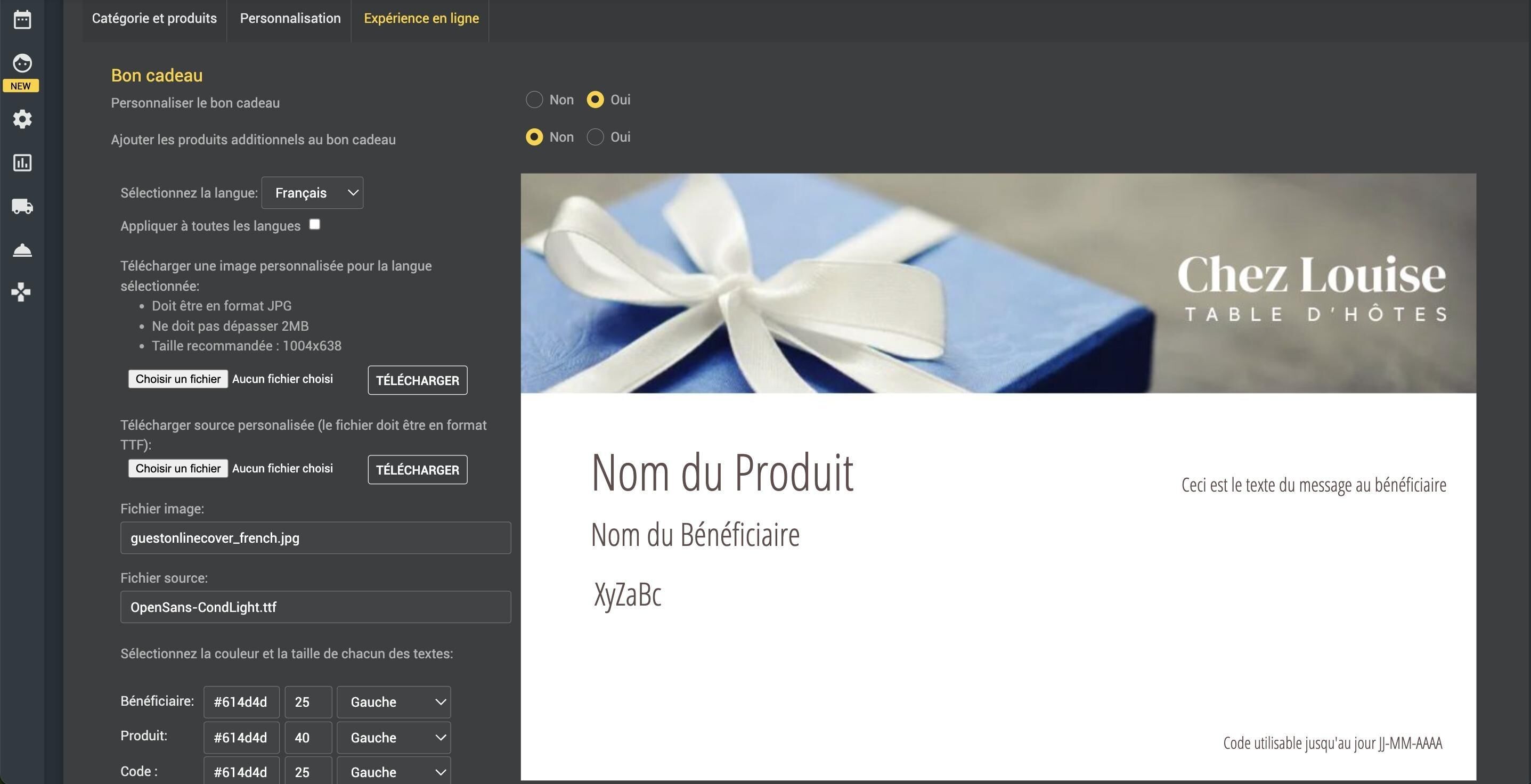Click the delivery truck icon

(x=22, y=206)
